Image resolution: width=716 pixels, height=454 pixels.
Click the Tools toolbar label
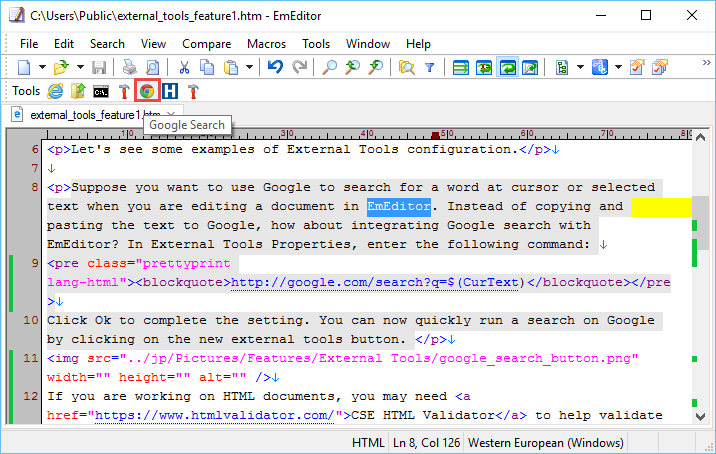pyautogui.click(x=26, y=91)
